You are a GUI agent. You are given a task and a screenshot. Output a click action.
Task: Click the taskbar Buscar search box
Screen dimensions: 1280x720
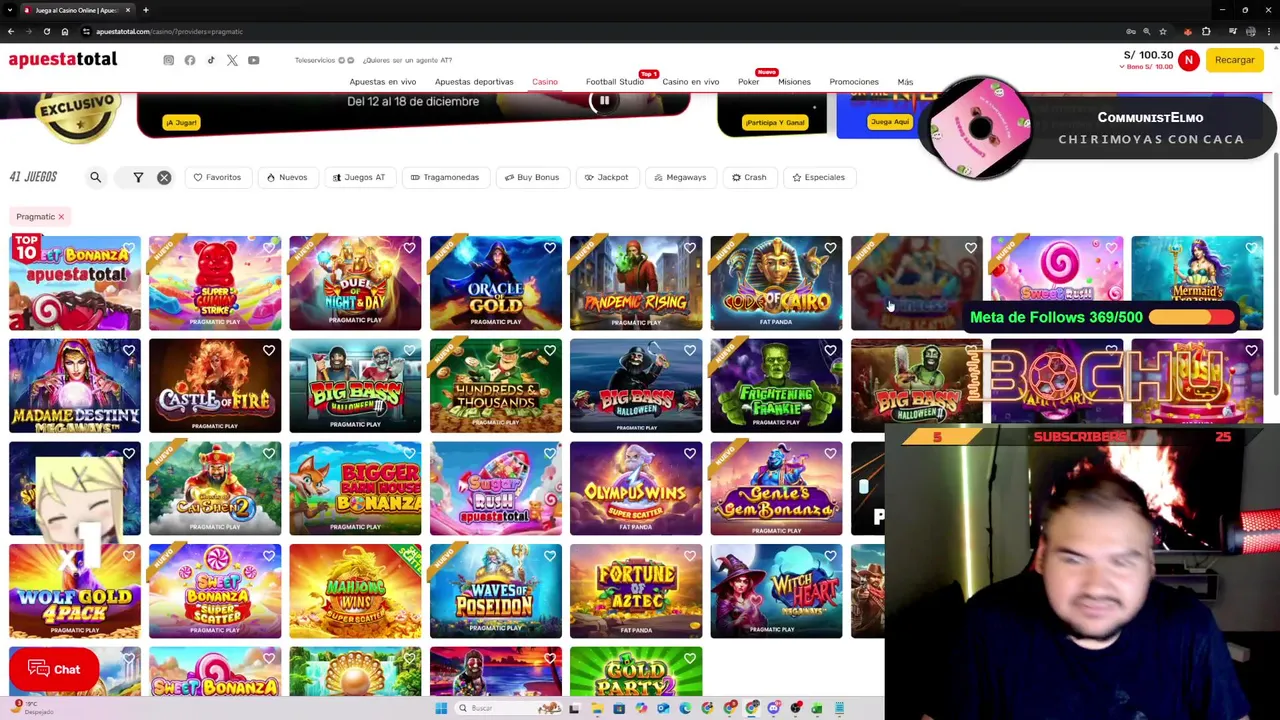tap(508, 708)
